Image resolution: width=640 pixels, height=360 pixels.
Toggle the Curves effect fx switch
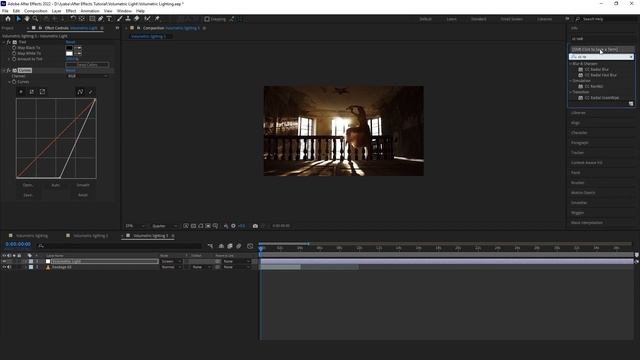[x=9, y=71]
